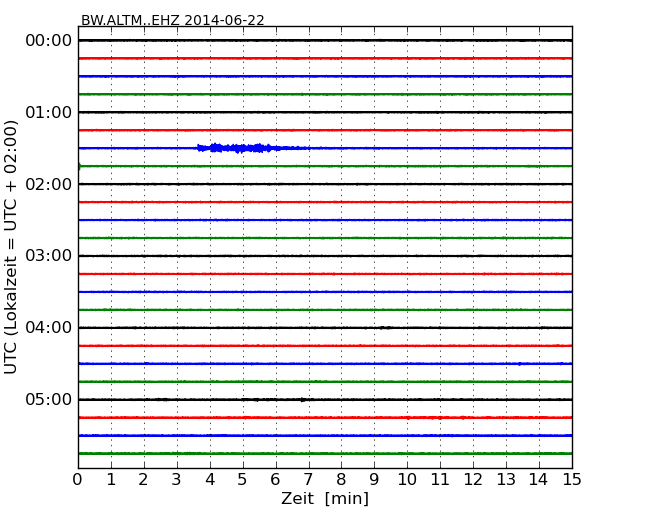Click x-axis tick label 0
This screenshot has height=520, width=650.
click(78, 480)
